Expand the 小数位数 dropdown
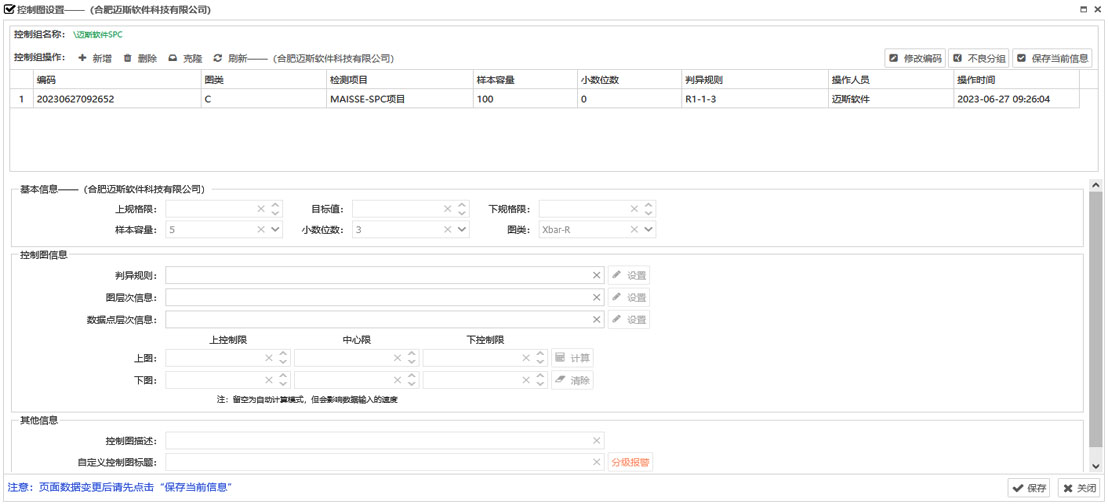 (x=462, y=230)
